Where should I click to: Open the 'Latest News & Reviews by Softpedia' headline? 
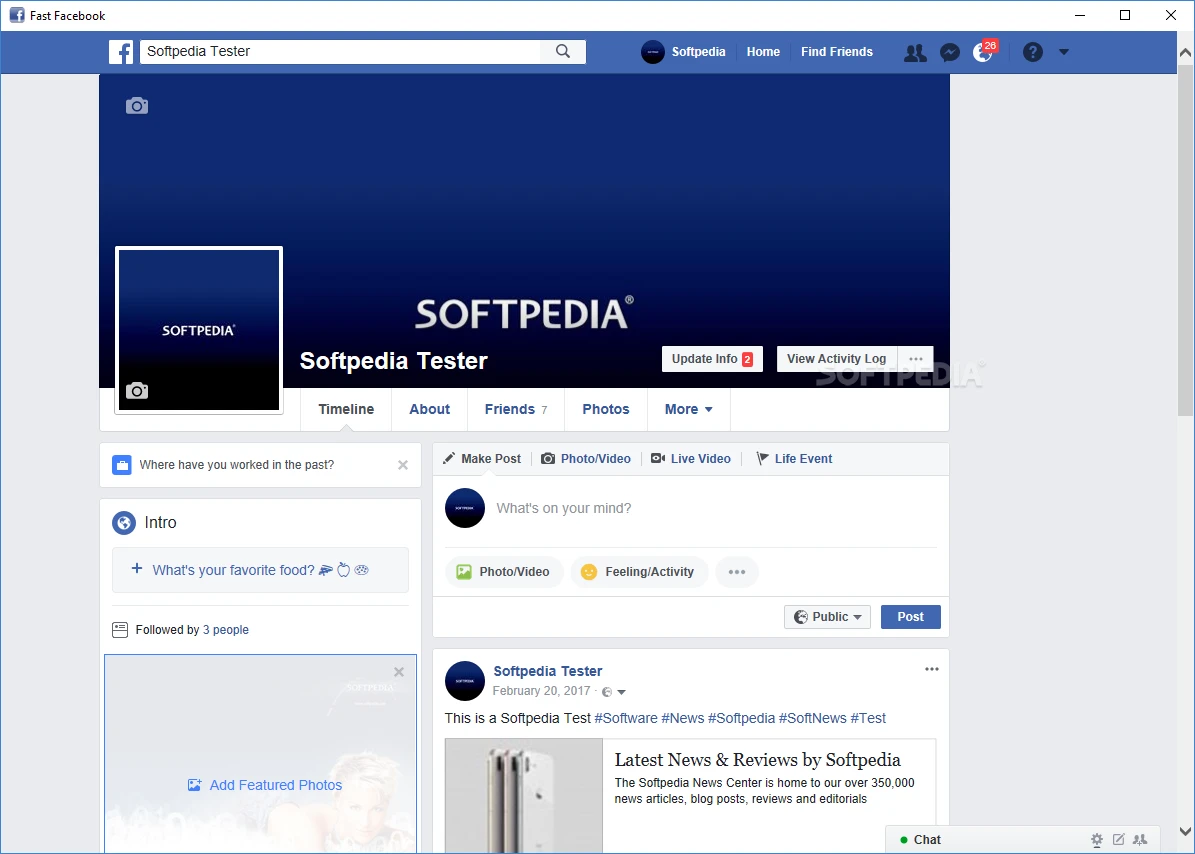758,760
